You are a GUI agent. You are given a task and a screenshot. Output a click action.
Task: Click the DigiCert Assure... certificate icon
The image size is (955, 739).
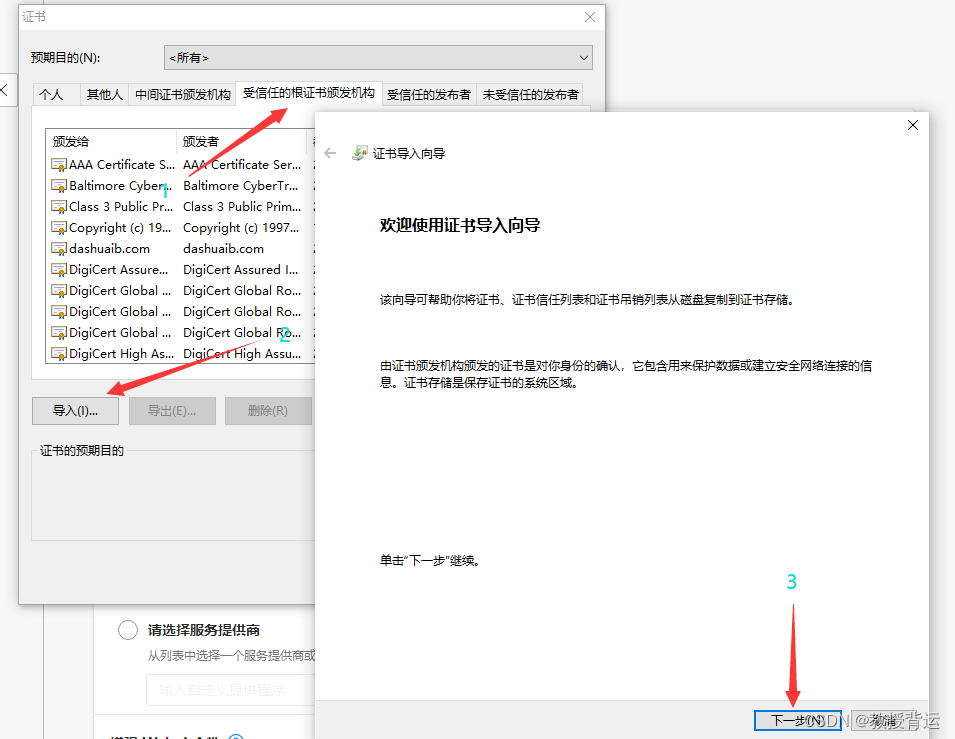pyautogui.click(x=59, y=270)
